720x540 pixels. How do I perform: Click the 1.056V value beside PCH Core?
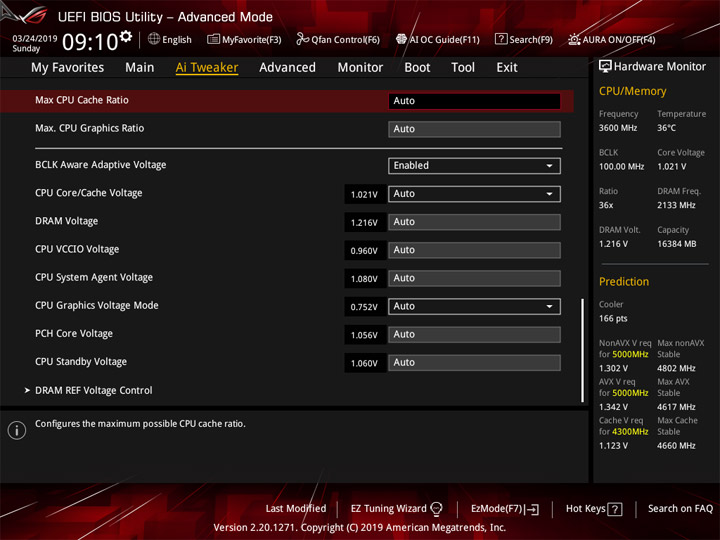[364, 335]
